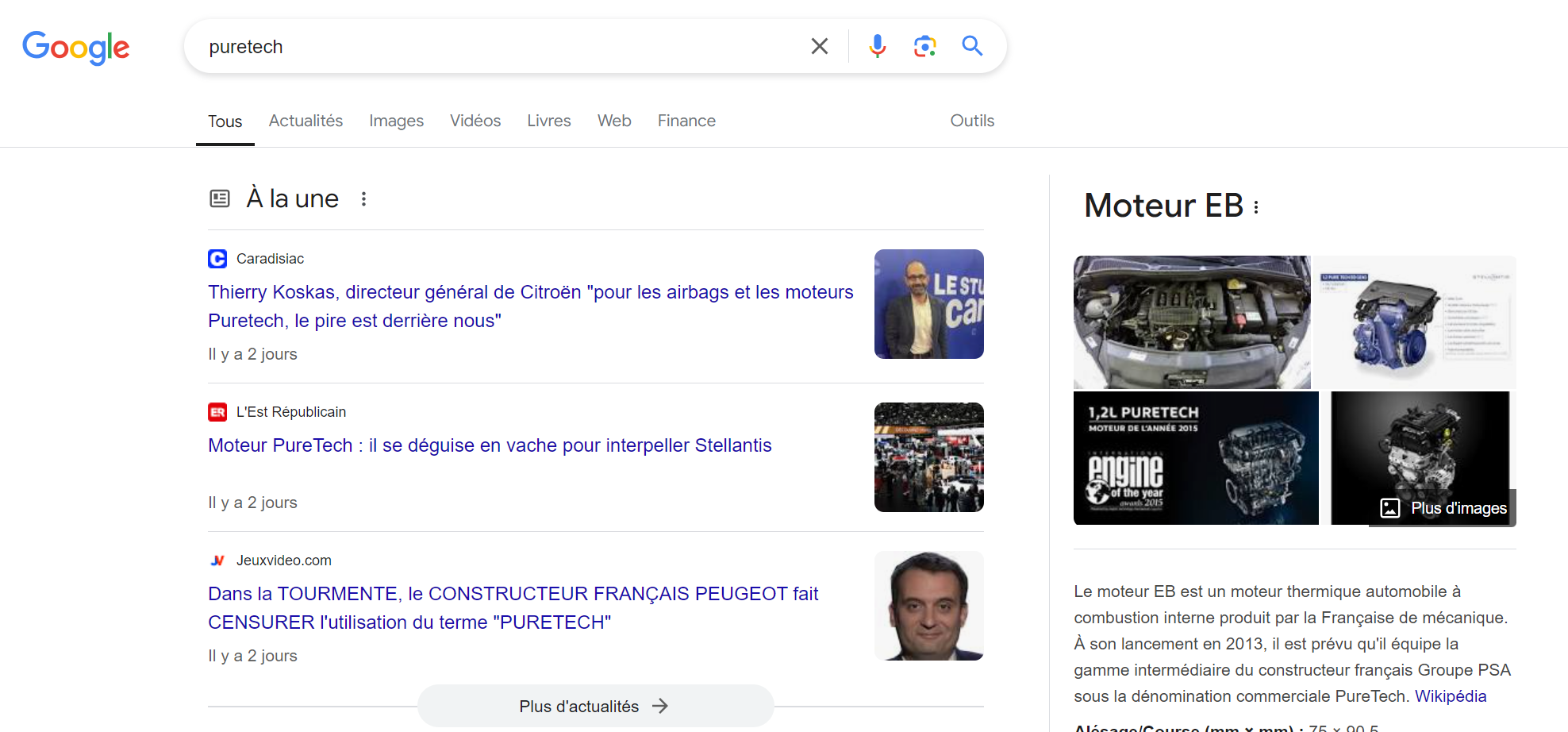The width and height of the screenshot is (1568, 732).
Task: Click the L'Est Républicain source icon
Action: 217,412
